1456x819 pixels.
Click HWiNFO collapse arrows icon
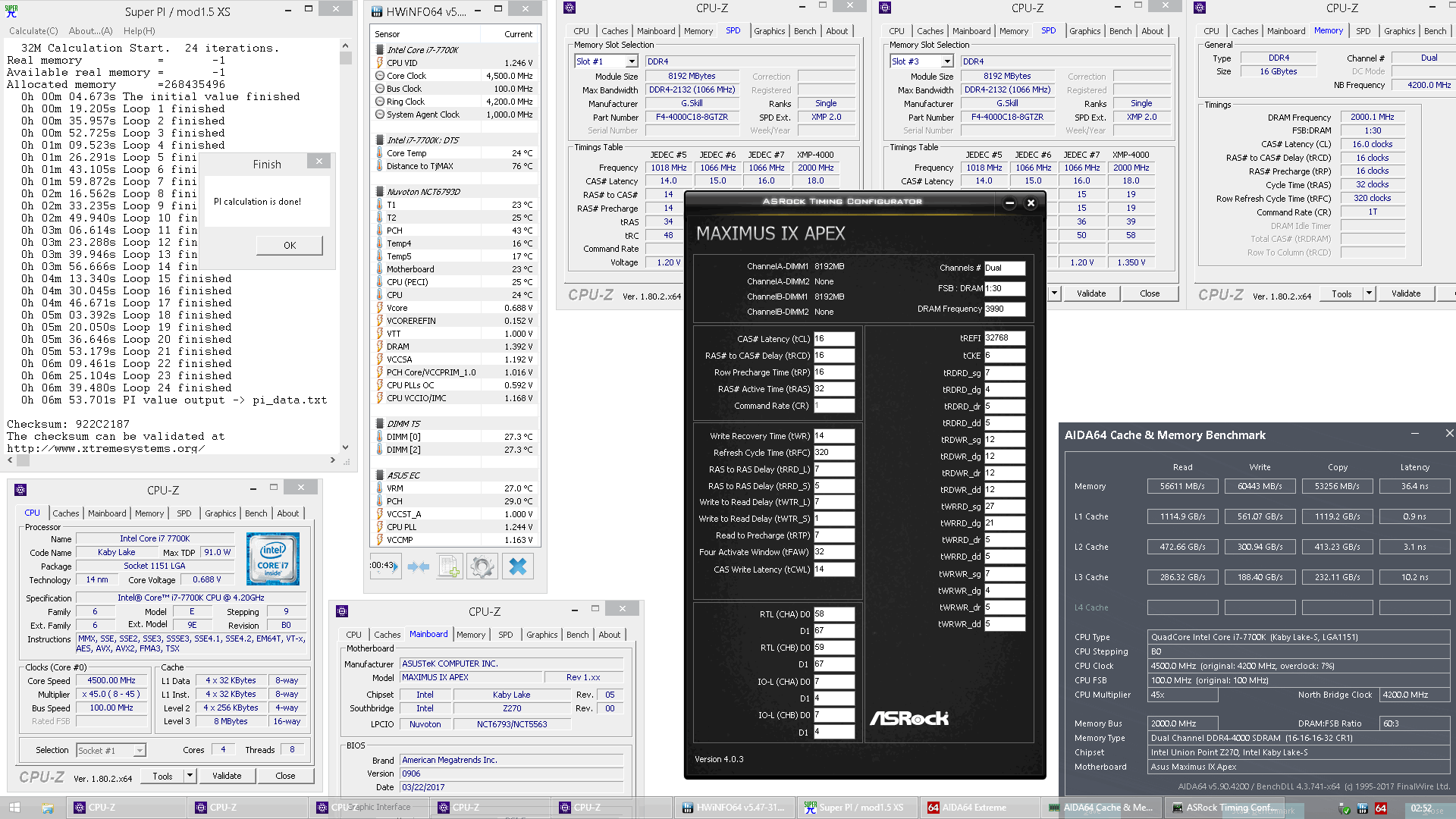pyautogui.click(x=418, y=566)
